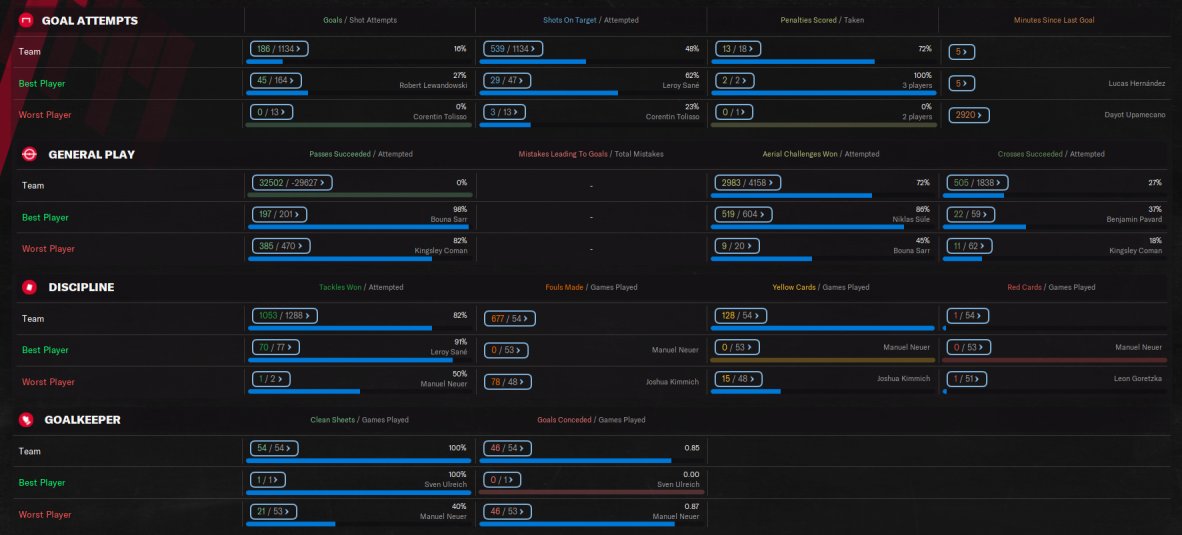Open the team 54 / 54 clean sheets chip

273,448
